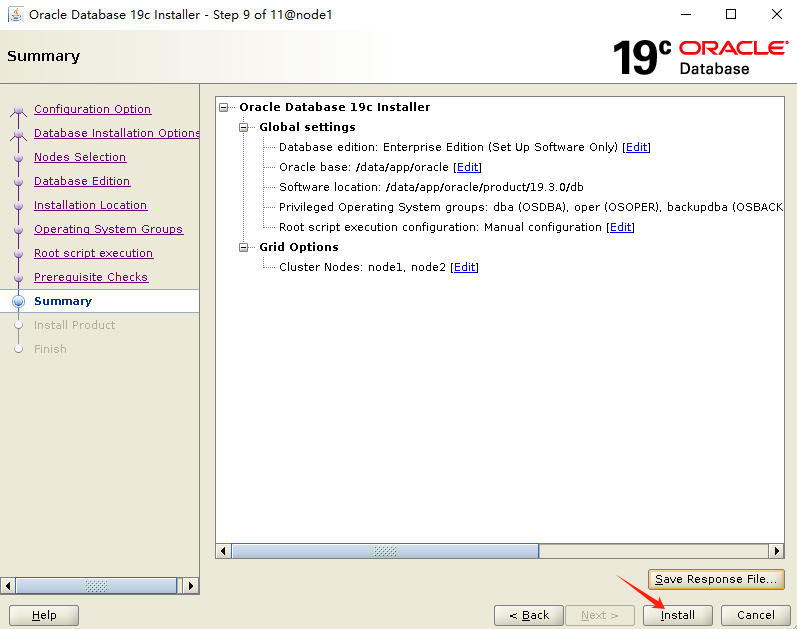
Task: Collapse the Oracle Database 19c Installer node
Action: (224, 107)
